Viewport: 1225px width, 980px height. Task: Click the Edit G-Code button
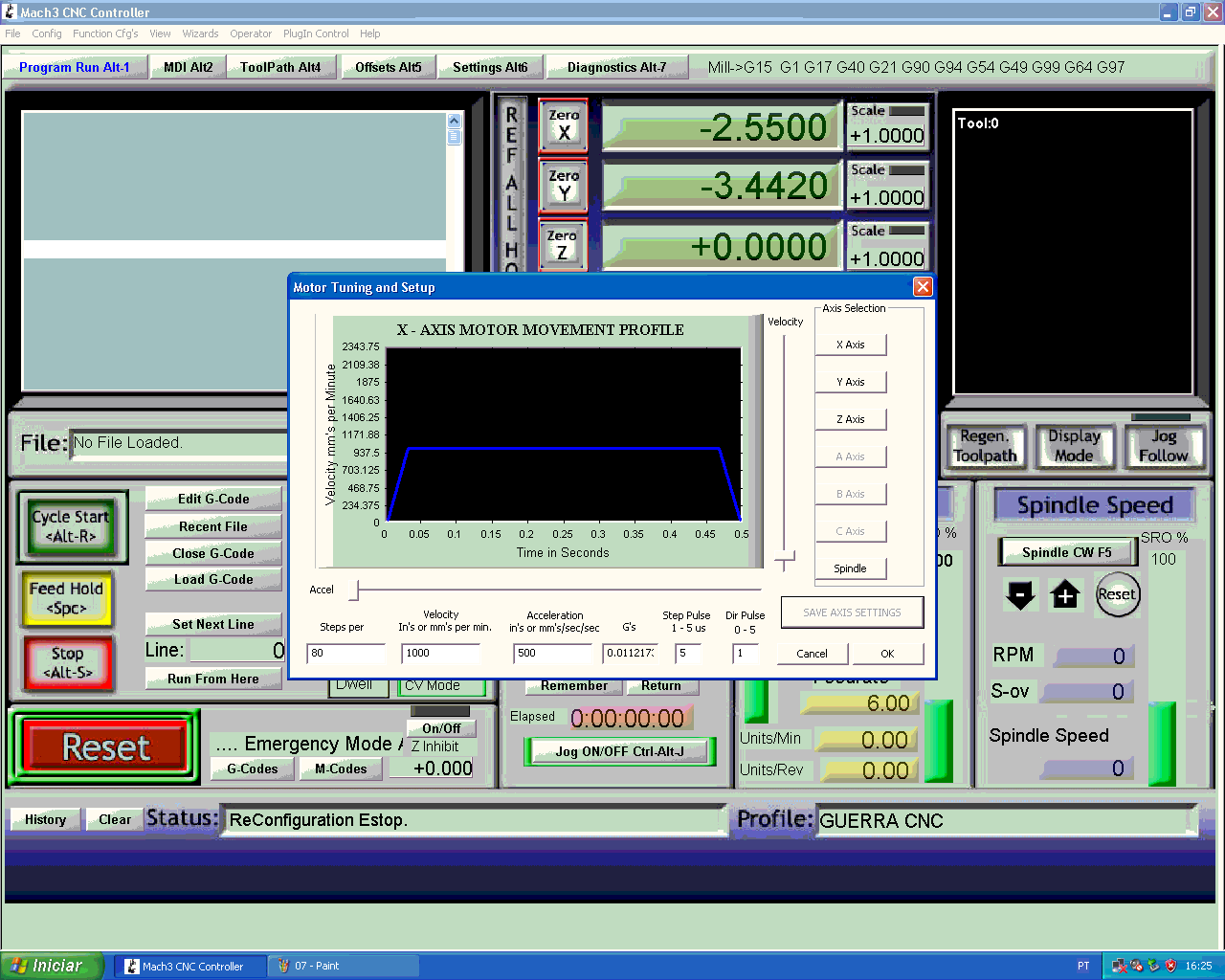click(x=213, y=499)
